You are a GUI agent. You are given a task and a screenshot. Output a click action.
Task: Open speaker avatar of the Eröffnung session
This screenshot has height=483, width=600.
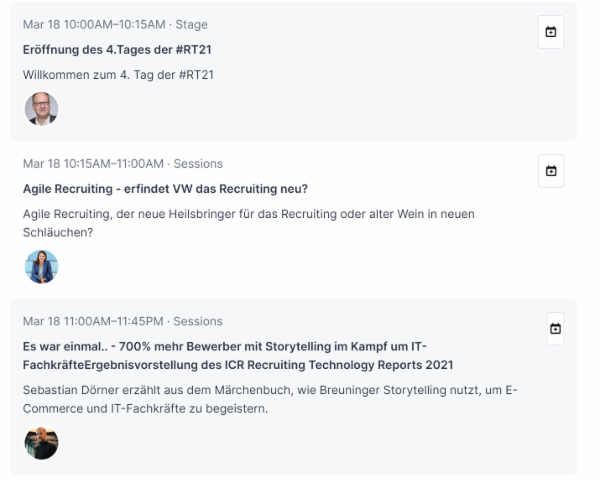(41, 109)
